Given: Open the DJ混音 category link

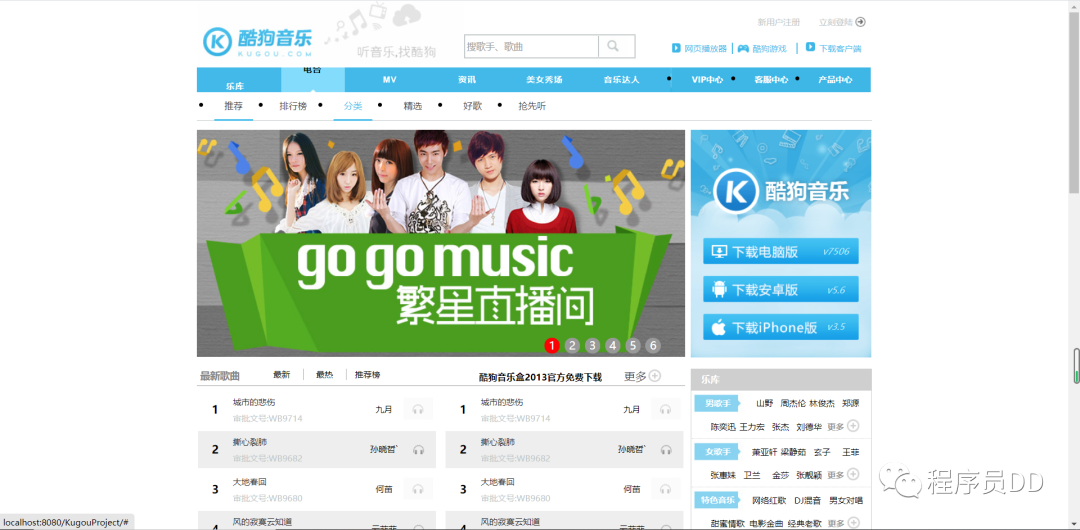Looking at the screenshot, I should (807, 500).
